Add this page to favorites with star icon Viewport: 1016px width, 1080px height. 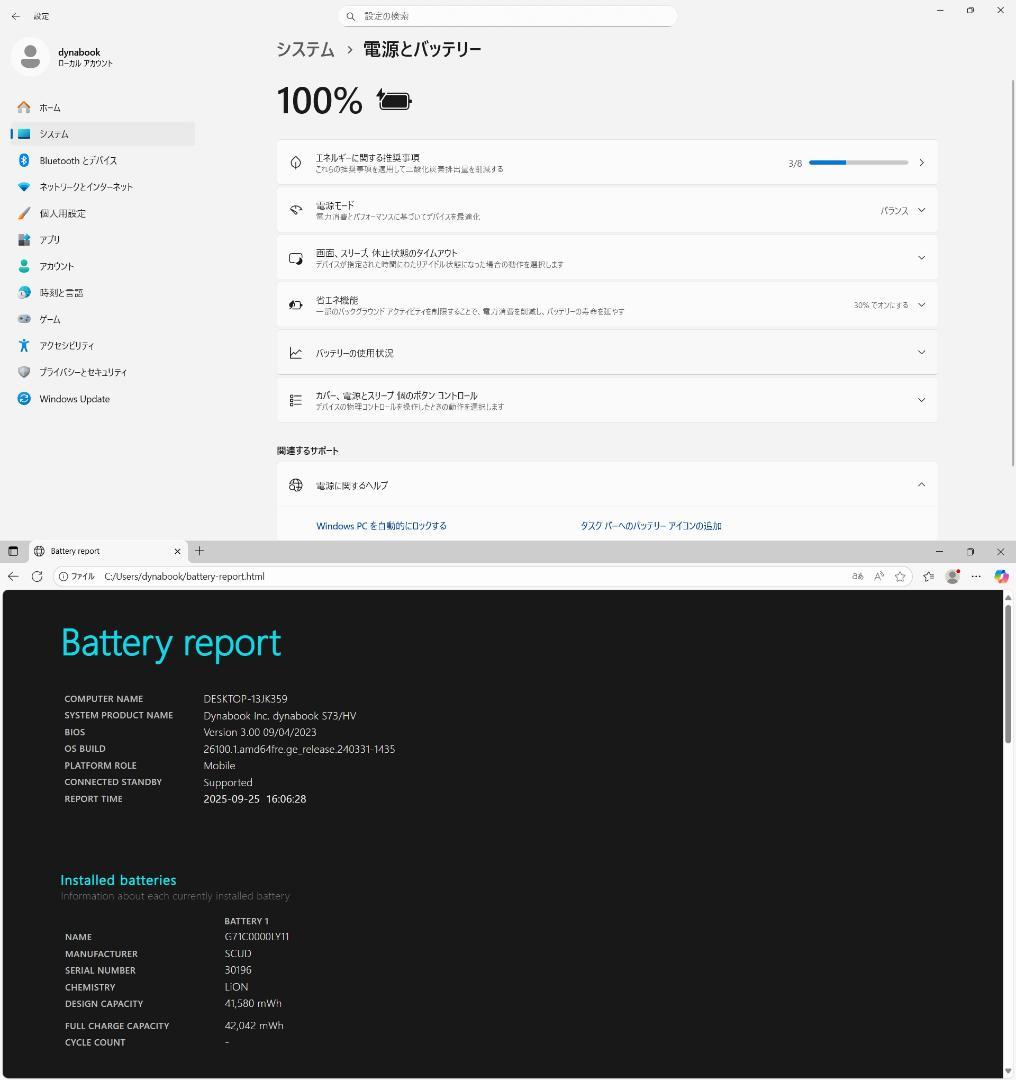click(x=900, y=576)
